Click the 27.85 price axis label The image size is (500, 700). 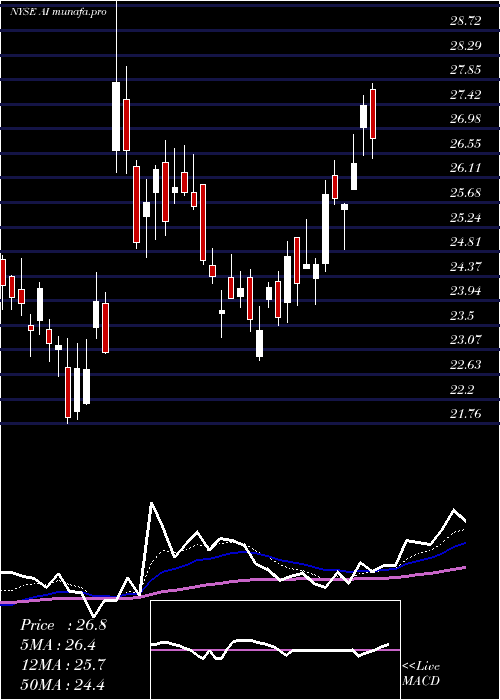point(466,70)
